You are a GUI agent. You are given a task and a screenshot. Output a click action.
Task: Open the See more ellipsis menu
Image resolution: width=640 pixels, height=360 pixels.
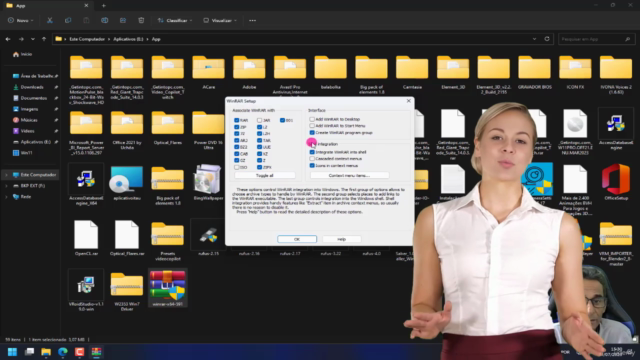[252, 20]
